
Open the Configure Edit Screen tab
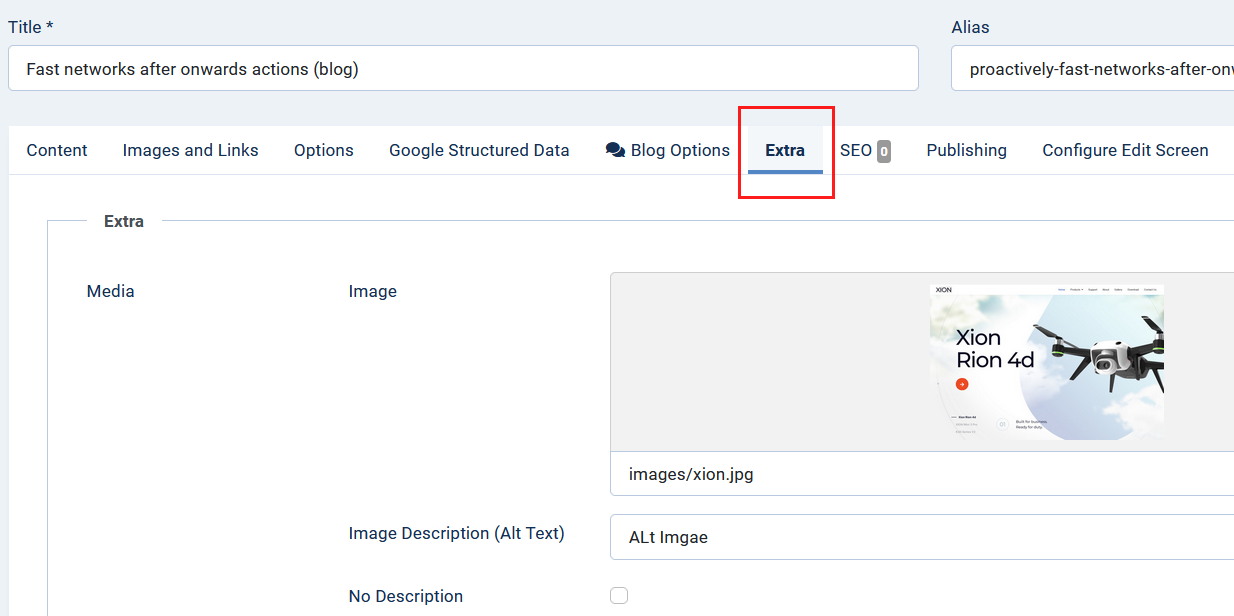(1125, 150)
